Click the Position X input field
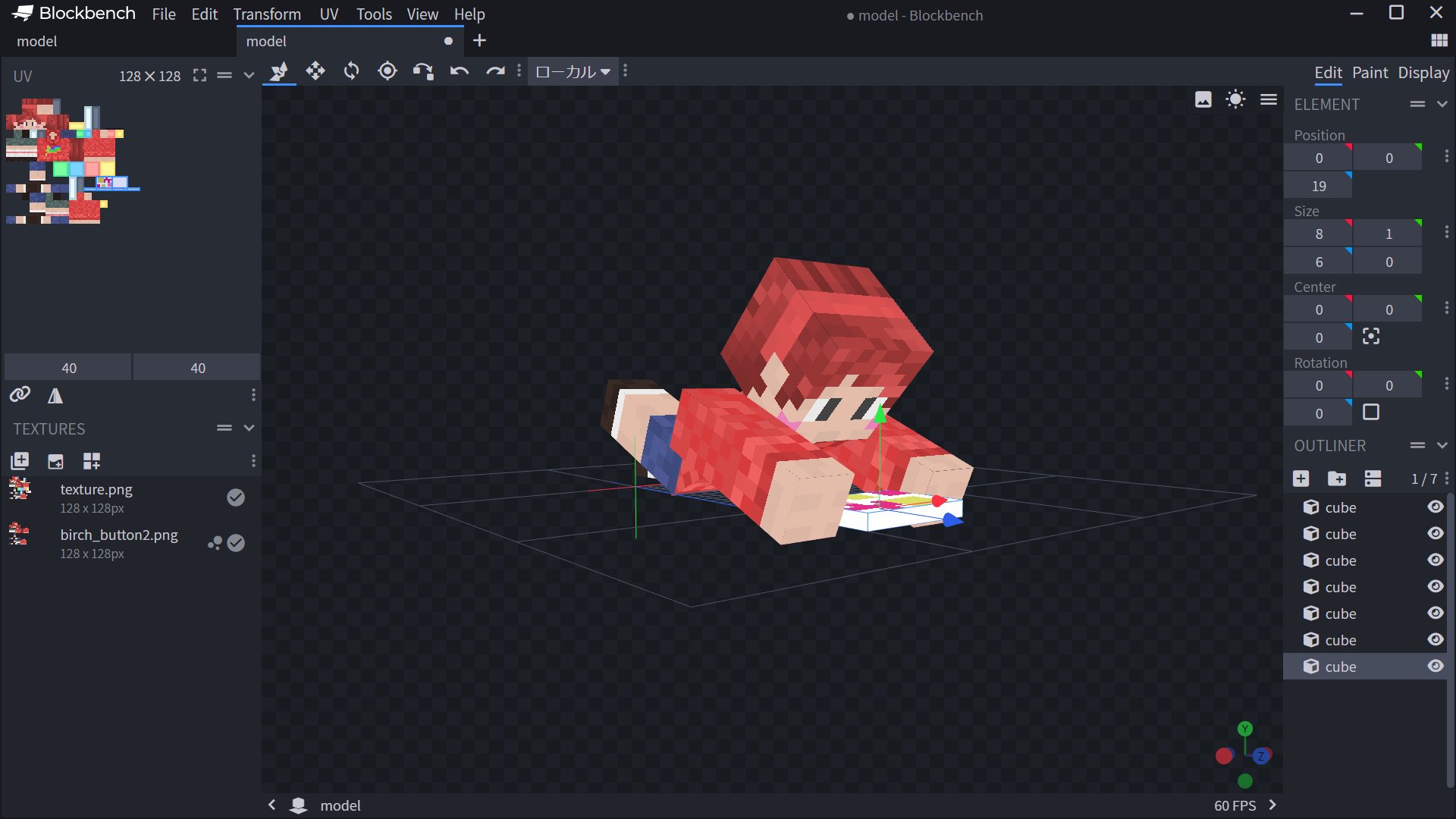This screenshot has height=819, width=1456. tap(1318, 158)
